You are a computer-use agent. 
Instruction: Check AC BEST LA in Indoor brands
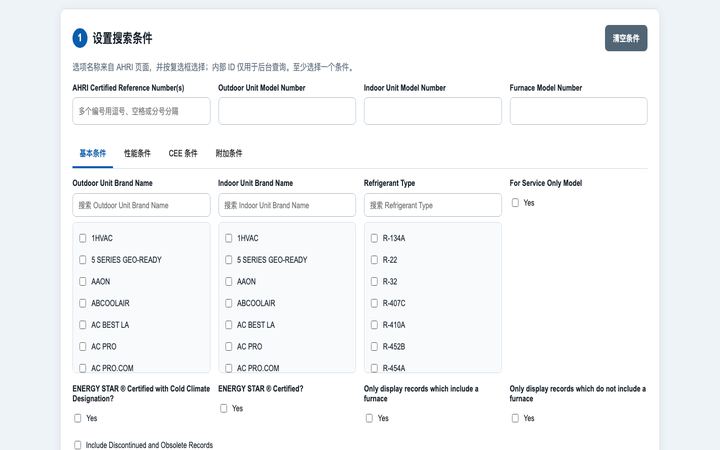tap(229, 325)
